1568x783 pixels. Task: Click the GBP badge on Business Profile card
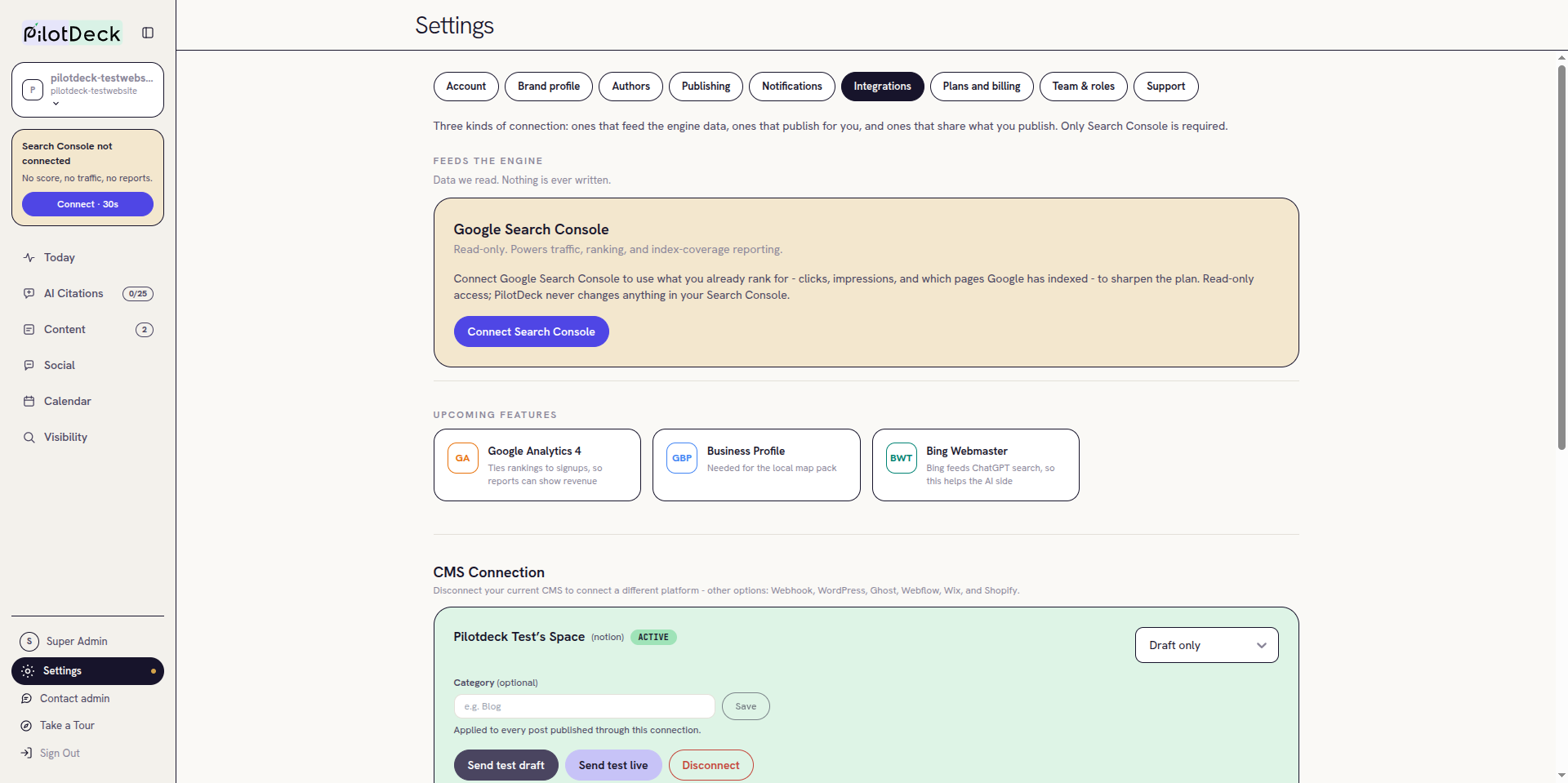682,458
